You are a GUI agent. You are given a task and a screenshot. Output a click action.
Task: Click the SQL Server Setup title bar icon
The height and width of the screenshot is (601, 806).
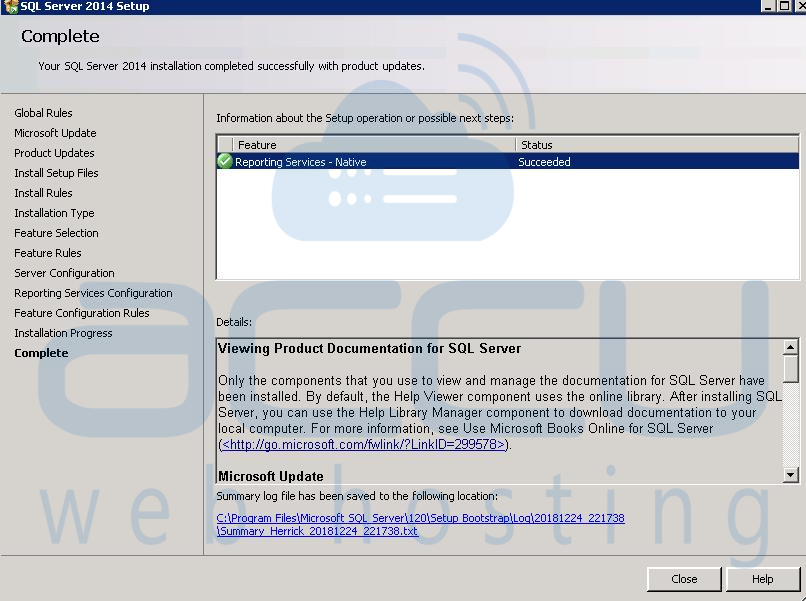pyautogui.click(x=10, y=6)
